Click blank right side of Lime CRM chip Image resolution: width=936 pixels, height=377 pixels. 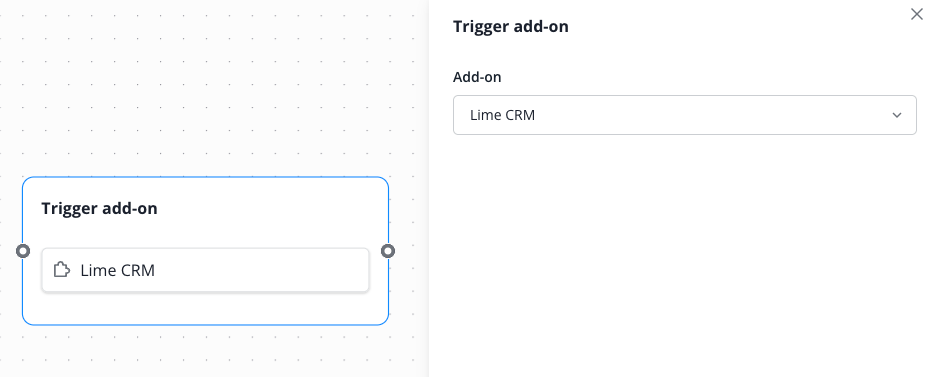tap(263, 270)
